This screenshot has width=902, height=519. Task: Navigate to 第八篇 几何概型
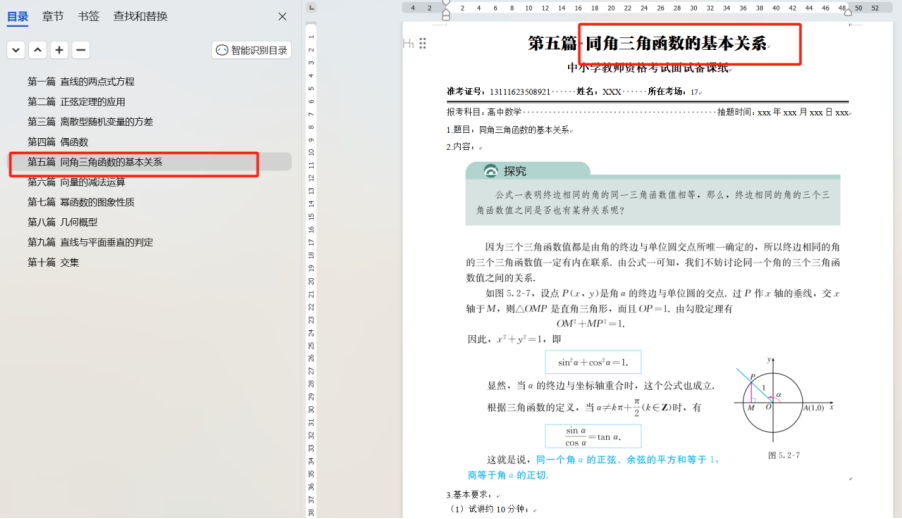62,222
